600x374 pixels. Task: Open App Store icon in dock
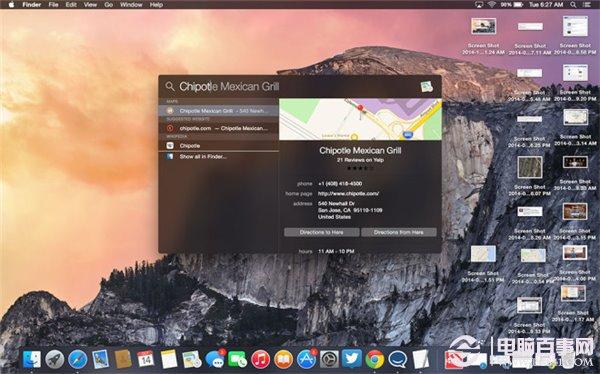click(307, 359)
